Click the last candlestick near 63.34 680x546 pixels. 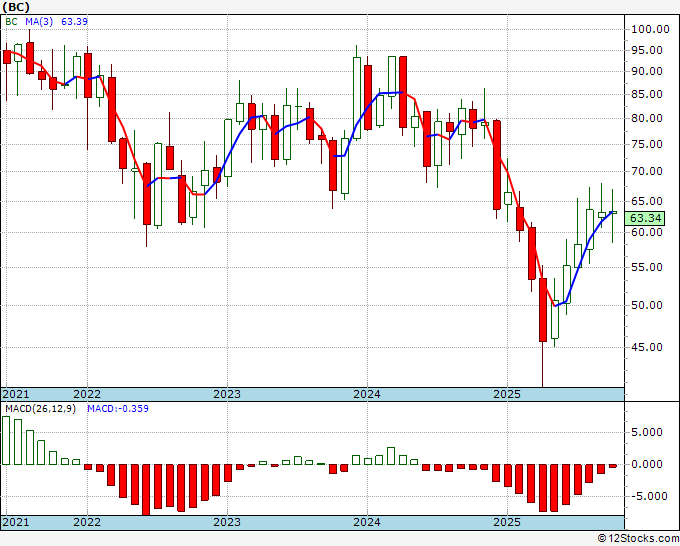pos(613,212)
